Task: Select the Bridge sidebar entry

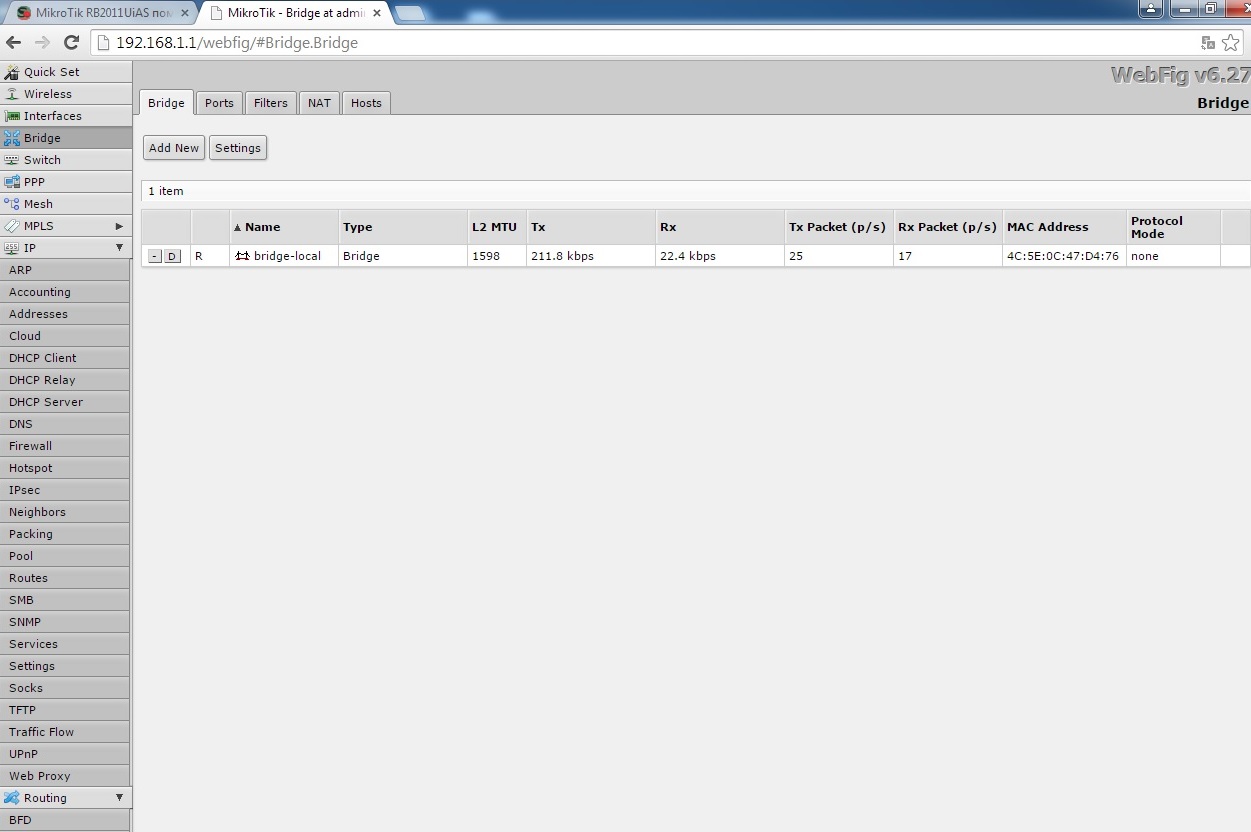Action: (x=65, y=138)
